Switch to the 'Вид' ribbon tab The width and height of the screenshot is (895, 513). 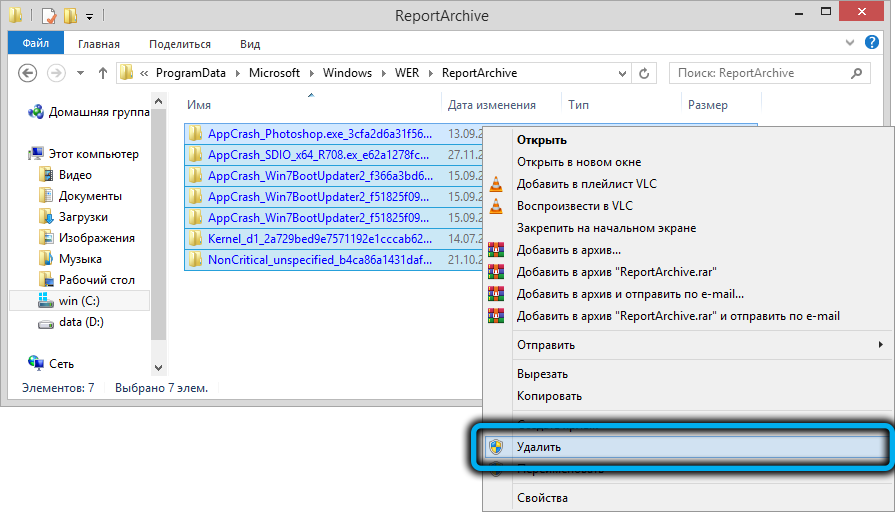click(x=250, y=44)
